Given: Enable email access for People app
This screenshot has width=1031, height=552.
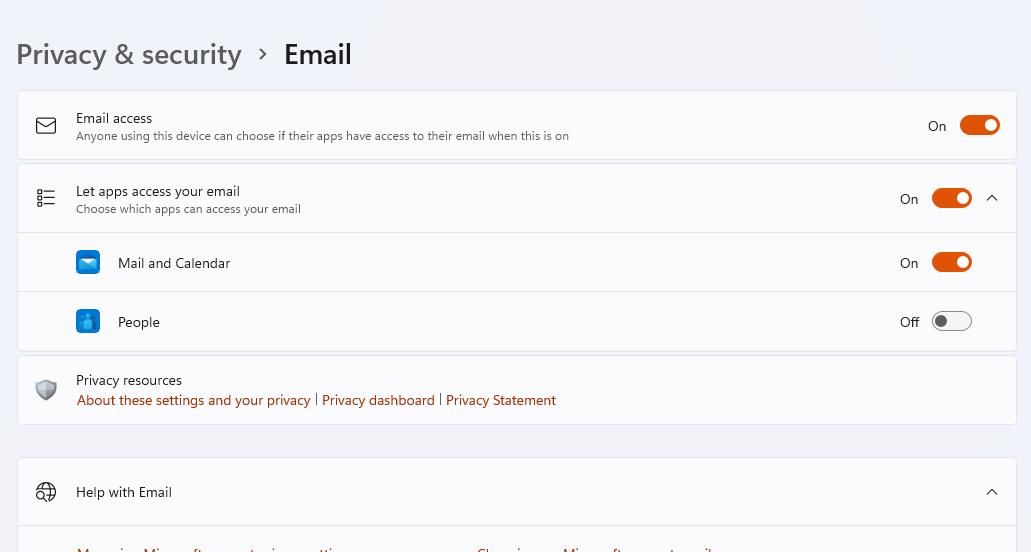Looking at the screenshot, I should [951, 322].
